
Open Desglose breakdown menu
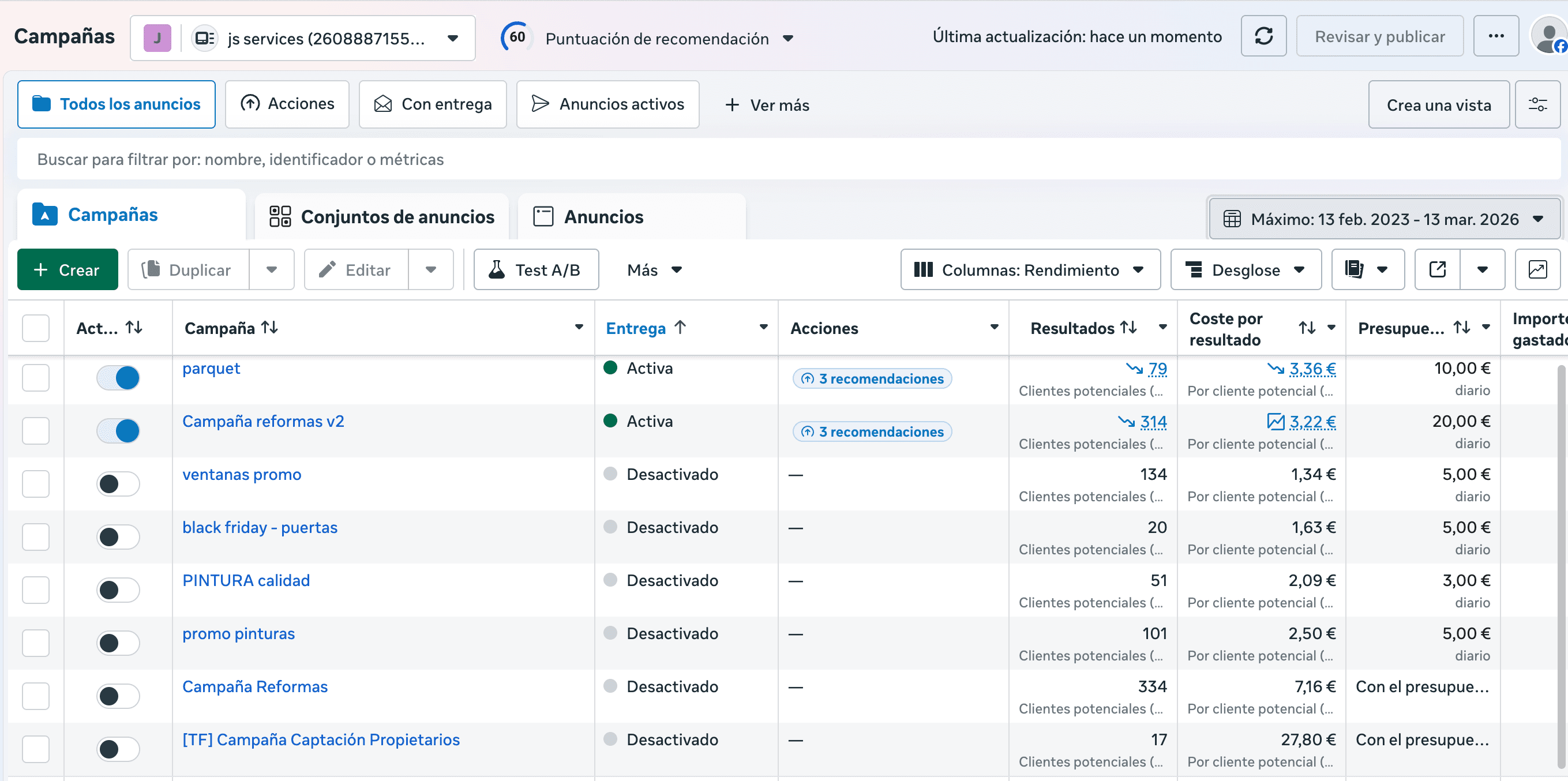point(1246,269)
